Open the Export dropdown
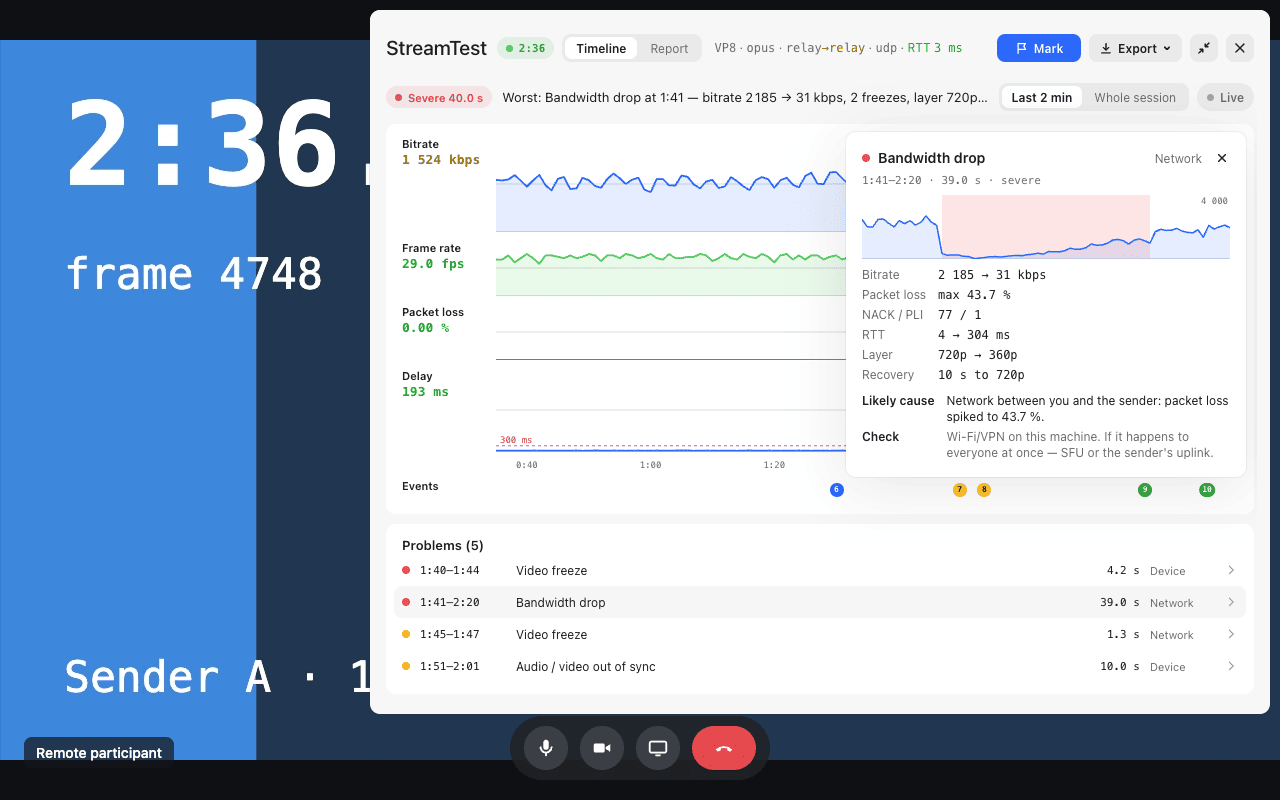Screen dimensions: 1280x800 (1135, 48)
